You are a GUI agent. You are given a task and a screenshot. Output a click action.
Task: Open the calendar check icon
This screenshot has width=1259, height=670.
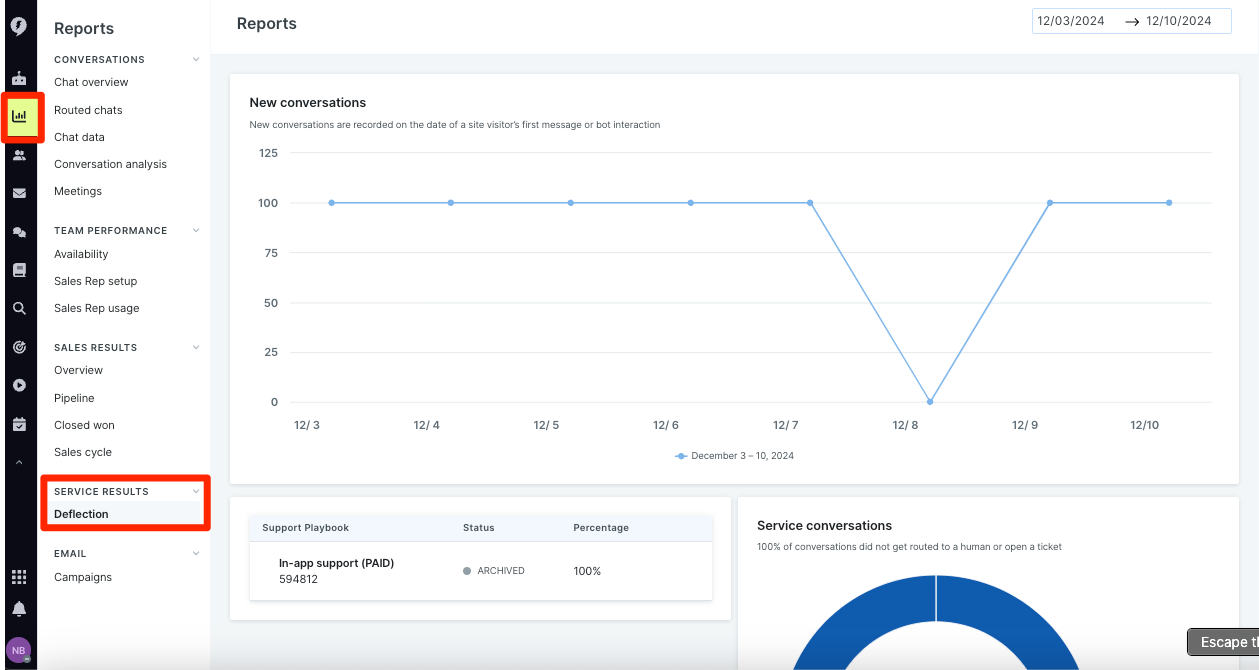point(19,424)
